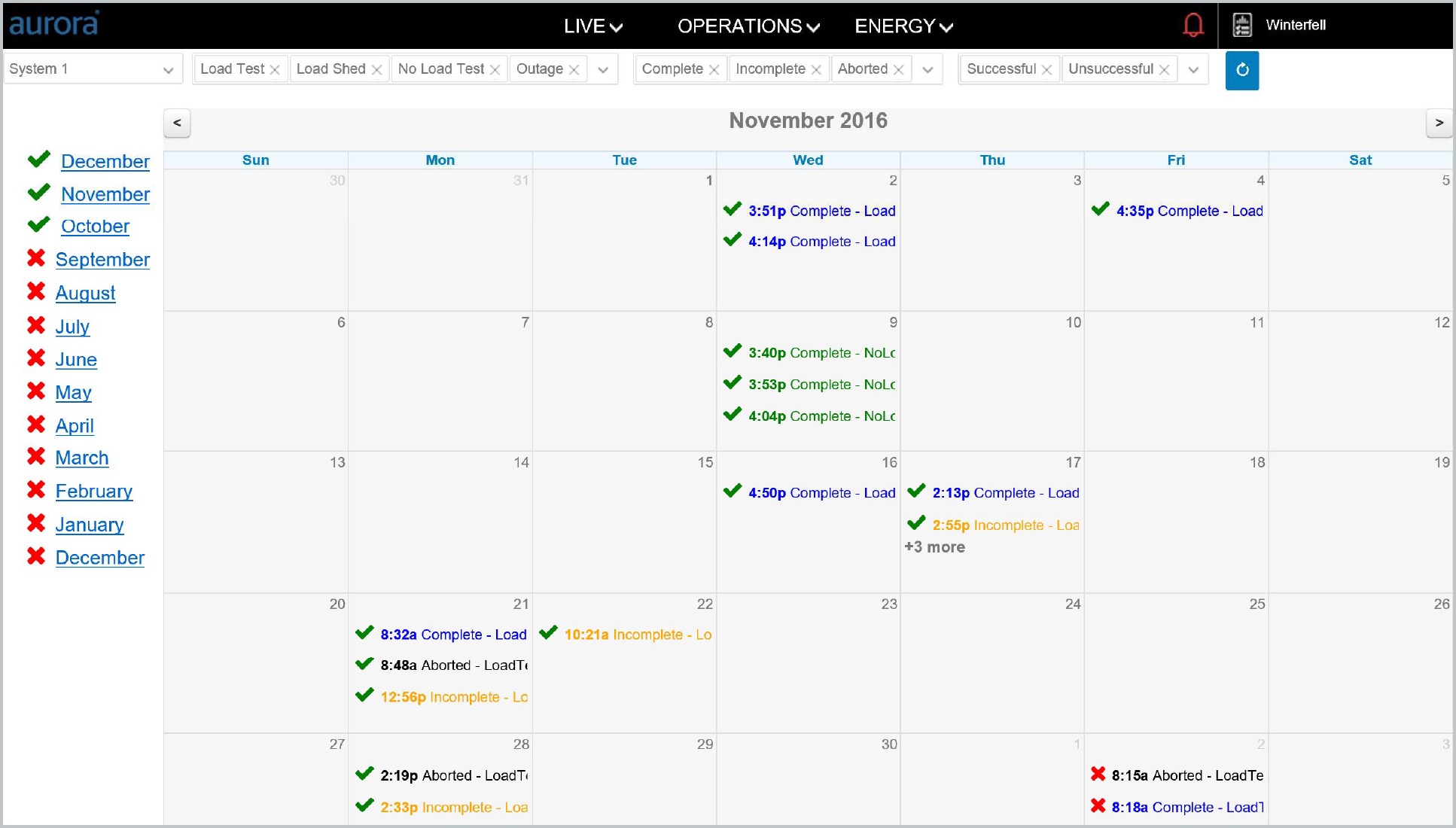Screen dimensions: 1456x828
Task: Expand the Successful/Unsuccessful filter dropdown arrow
Action: click(1193, 70)
